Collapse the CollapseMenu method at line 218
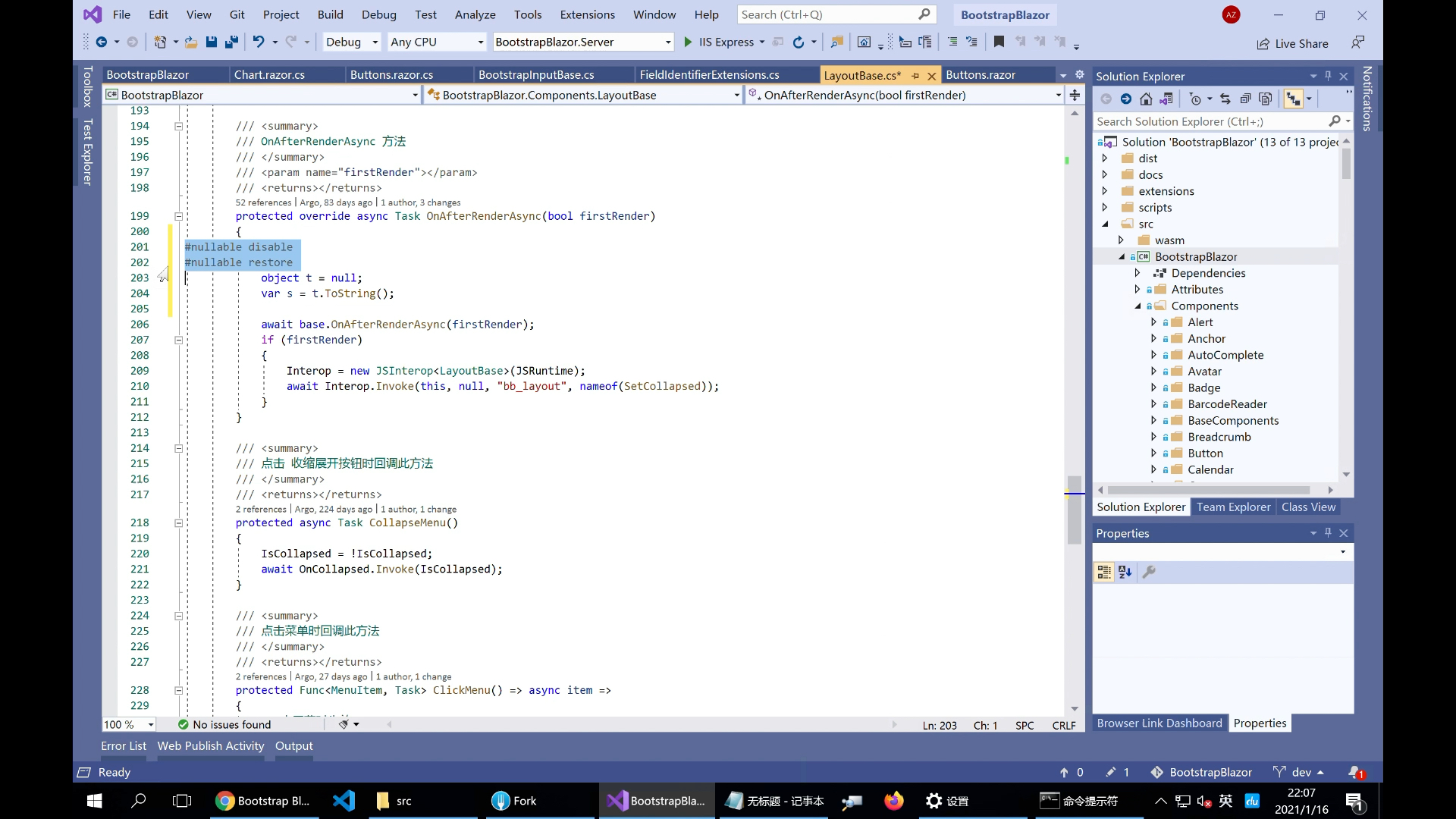The image size is (1456, 819). (x=179, y=522)
